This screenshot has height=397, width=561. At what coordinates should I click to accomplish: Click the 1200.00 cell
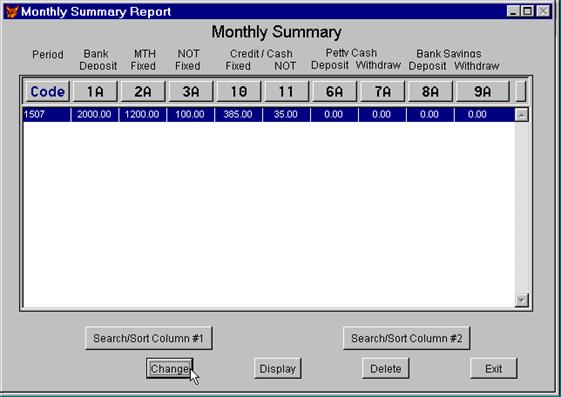point(142,114)
